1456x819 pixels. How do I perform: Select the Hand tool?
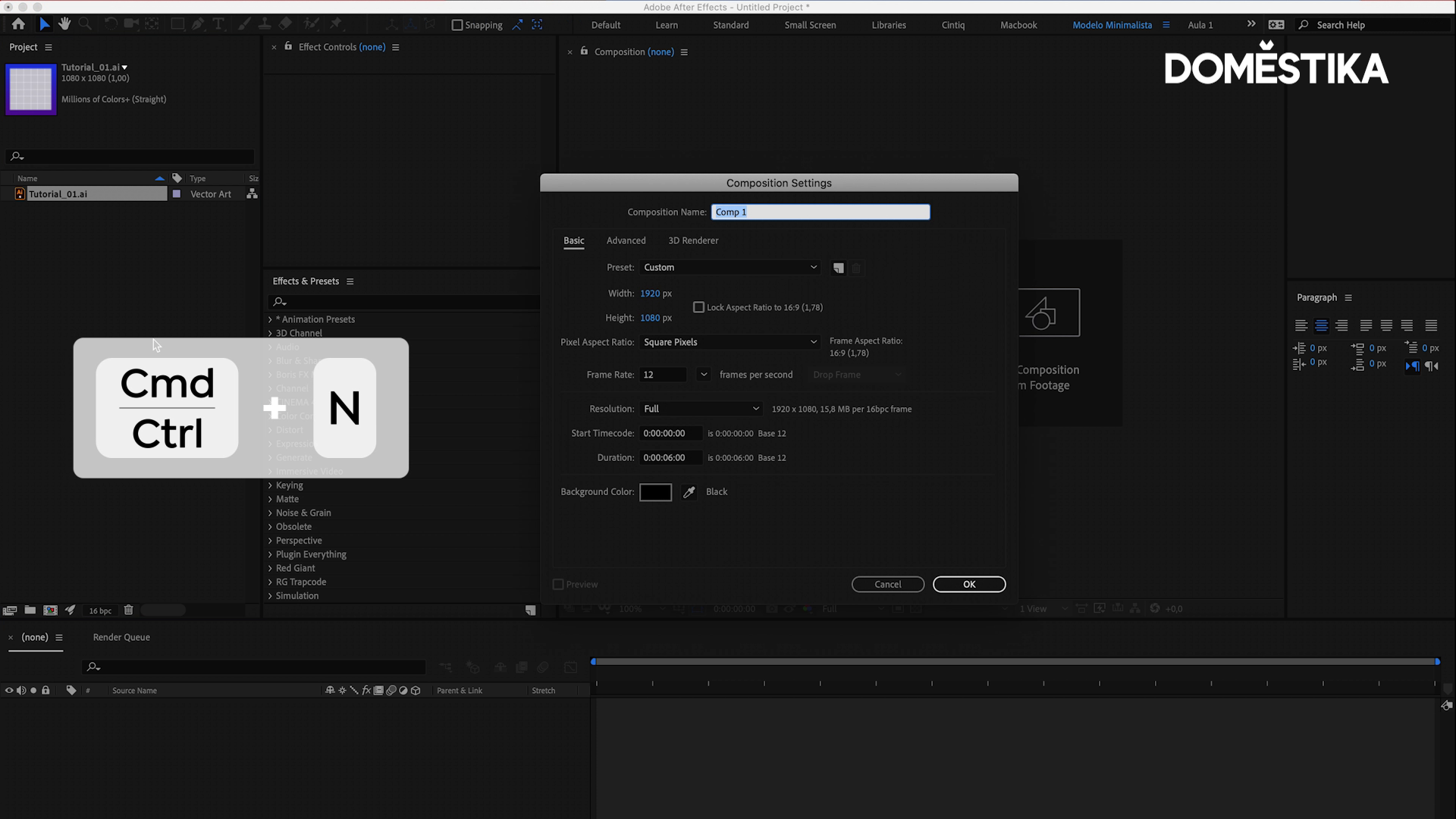tap(64, 24)
